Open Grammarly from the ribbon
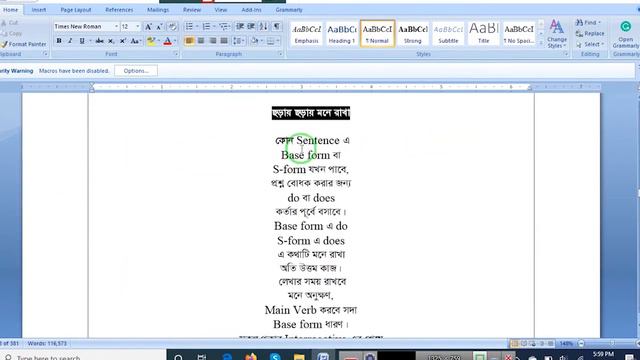This screenshot has height=360, width=640. pos(626,34)
